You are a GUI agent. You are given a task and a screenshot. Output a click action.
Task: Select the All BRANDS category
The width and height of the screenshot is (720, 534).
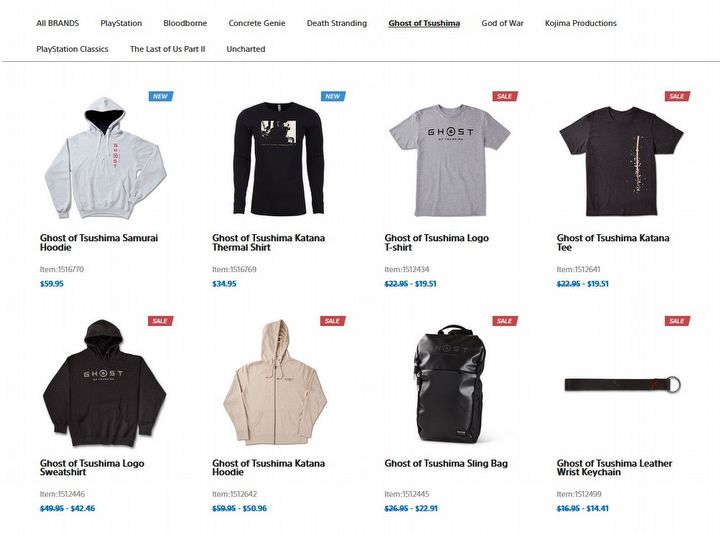pyautogui.click(x=57, y=23)
